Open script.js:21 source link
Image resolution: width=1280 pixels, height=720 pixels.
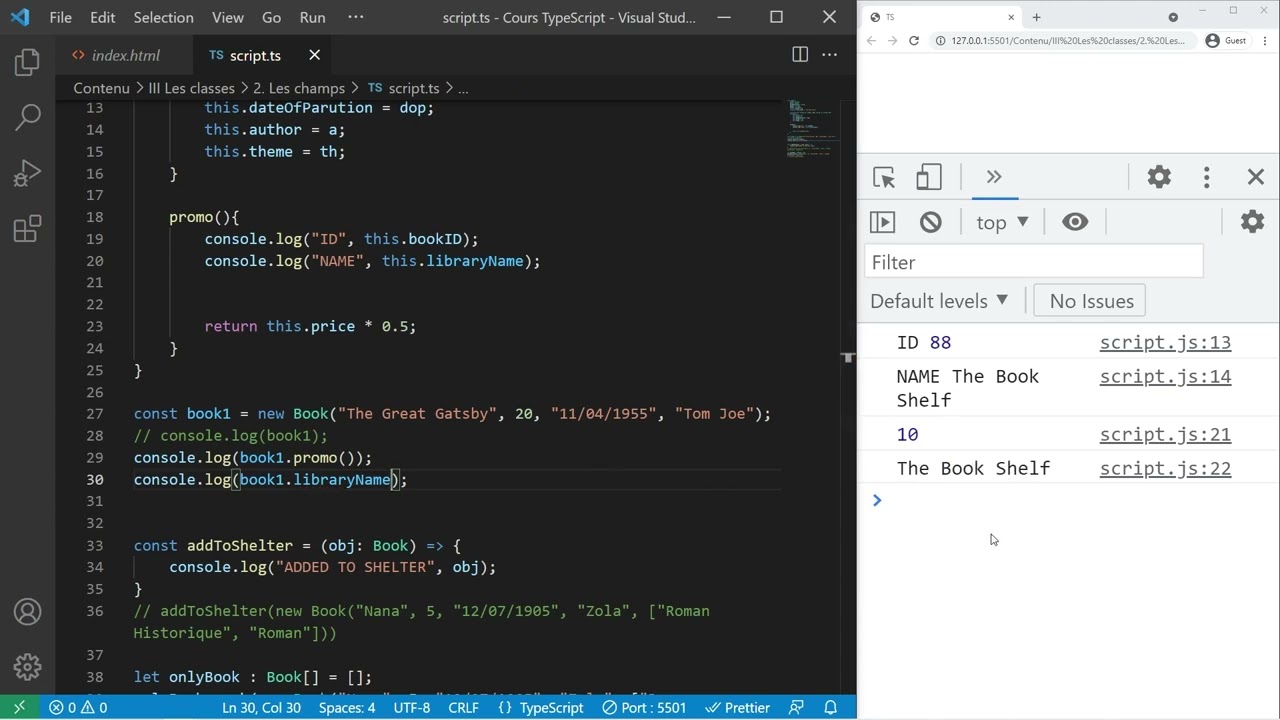point(1165,435)
